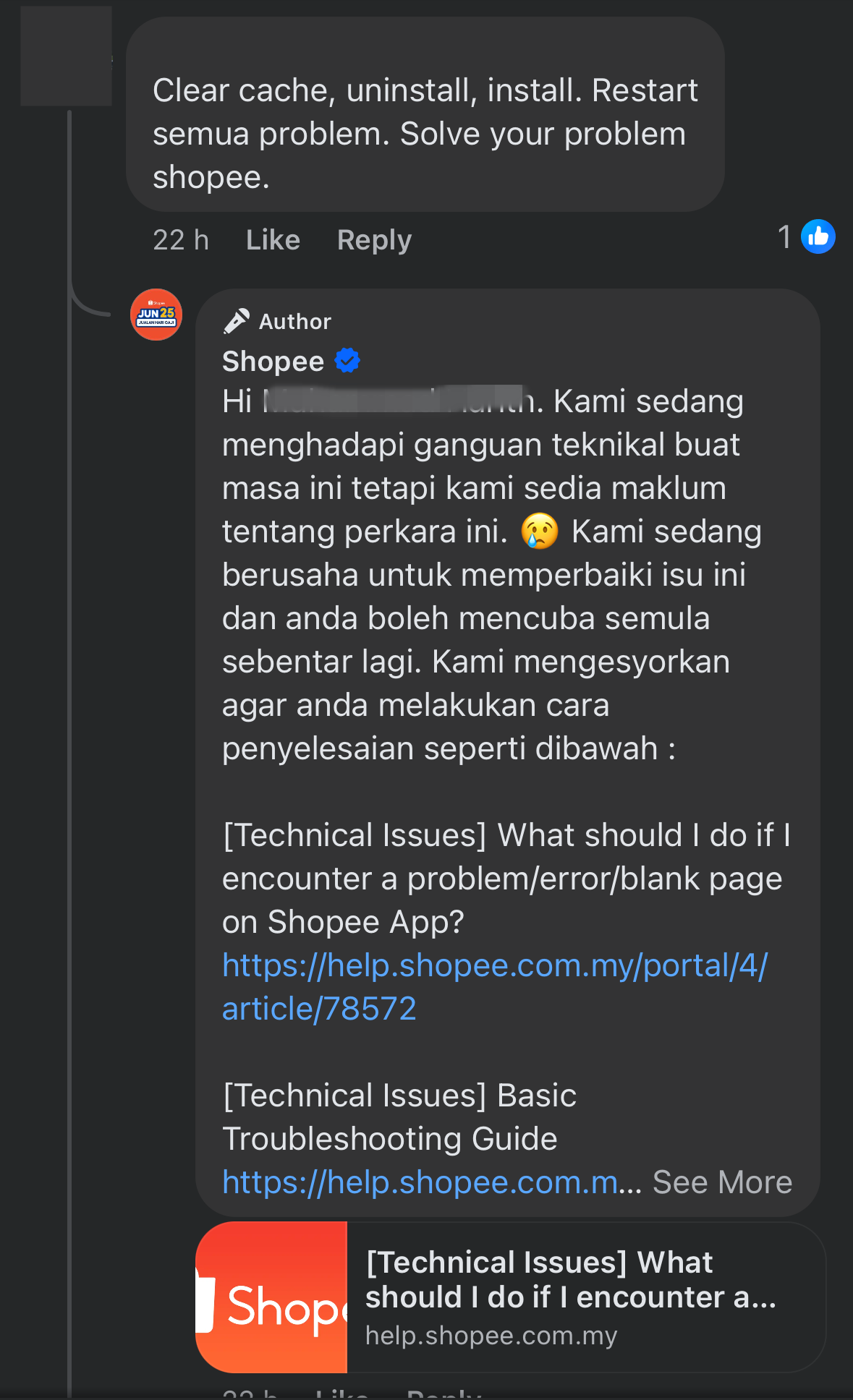Open the first commenter's profile picture
853x1400 pixels.
pyautogui.click(x=67, y=56)
